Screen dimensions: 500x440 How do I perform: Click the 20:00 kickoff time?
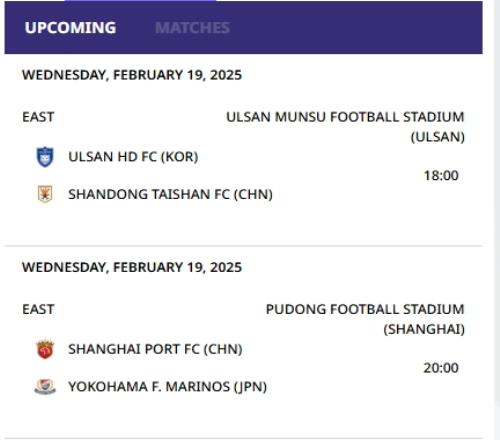[x=441, y=368]
